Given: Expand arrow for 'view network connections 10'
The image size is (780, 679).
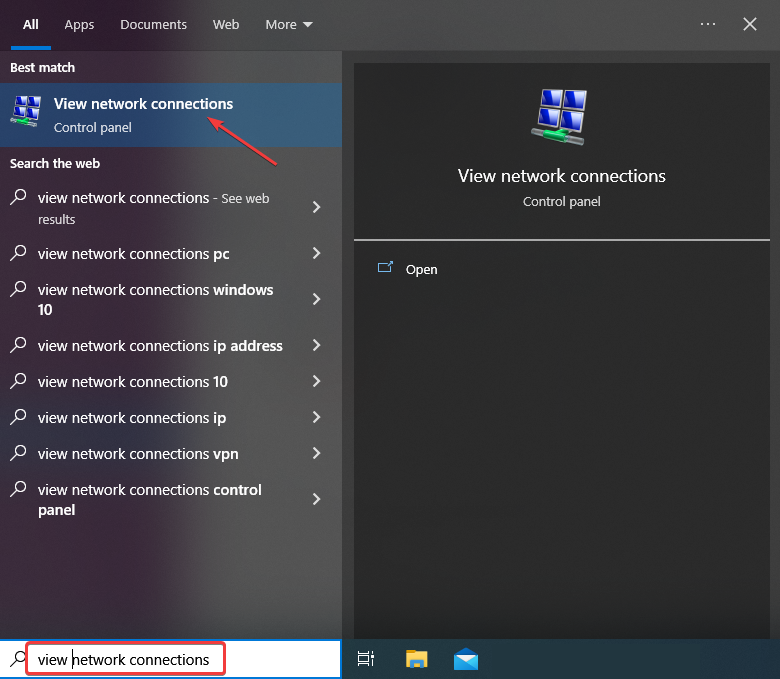Looking at the screenshot, I should (x=316, y=381).
